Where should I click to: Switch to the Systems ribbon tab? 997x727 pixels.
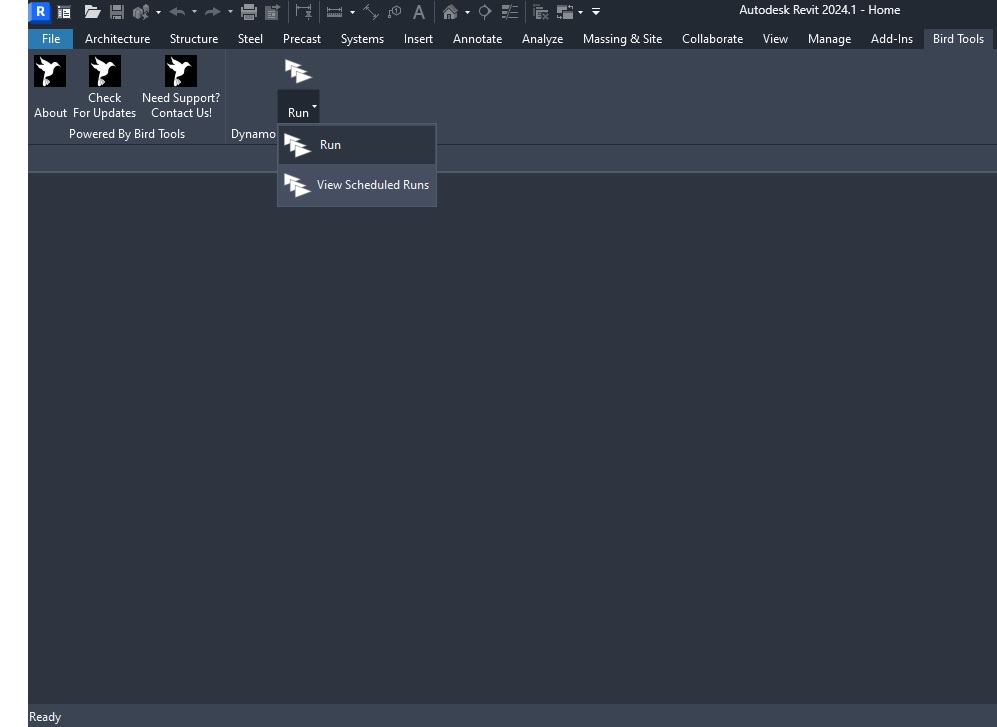point(362,39)
